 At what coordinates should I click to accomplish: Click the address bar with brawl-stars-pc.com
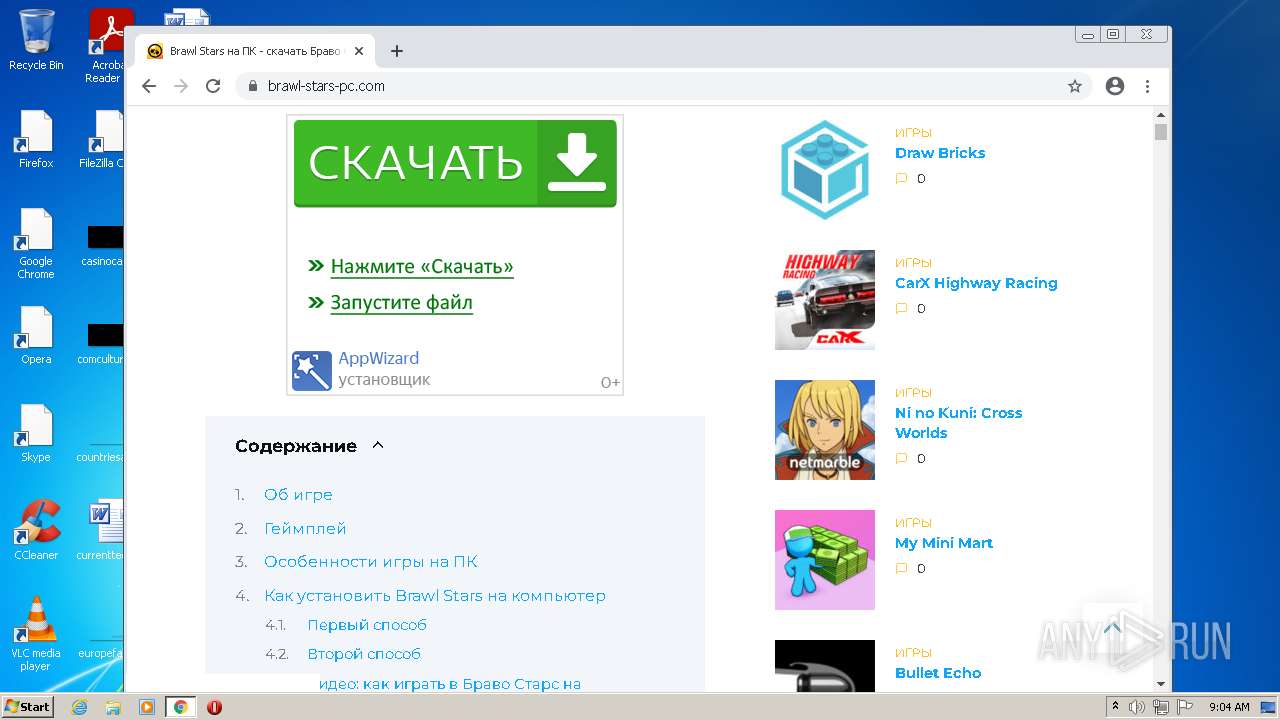[x=664, y=86]
